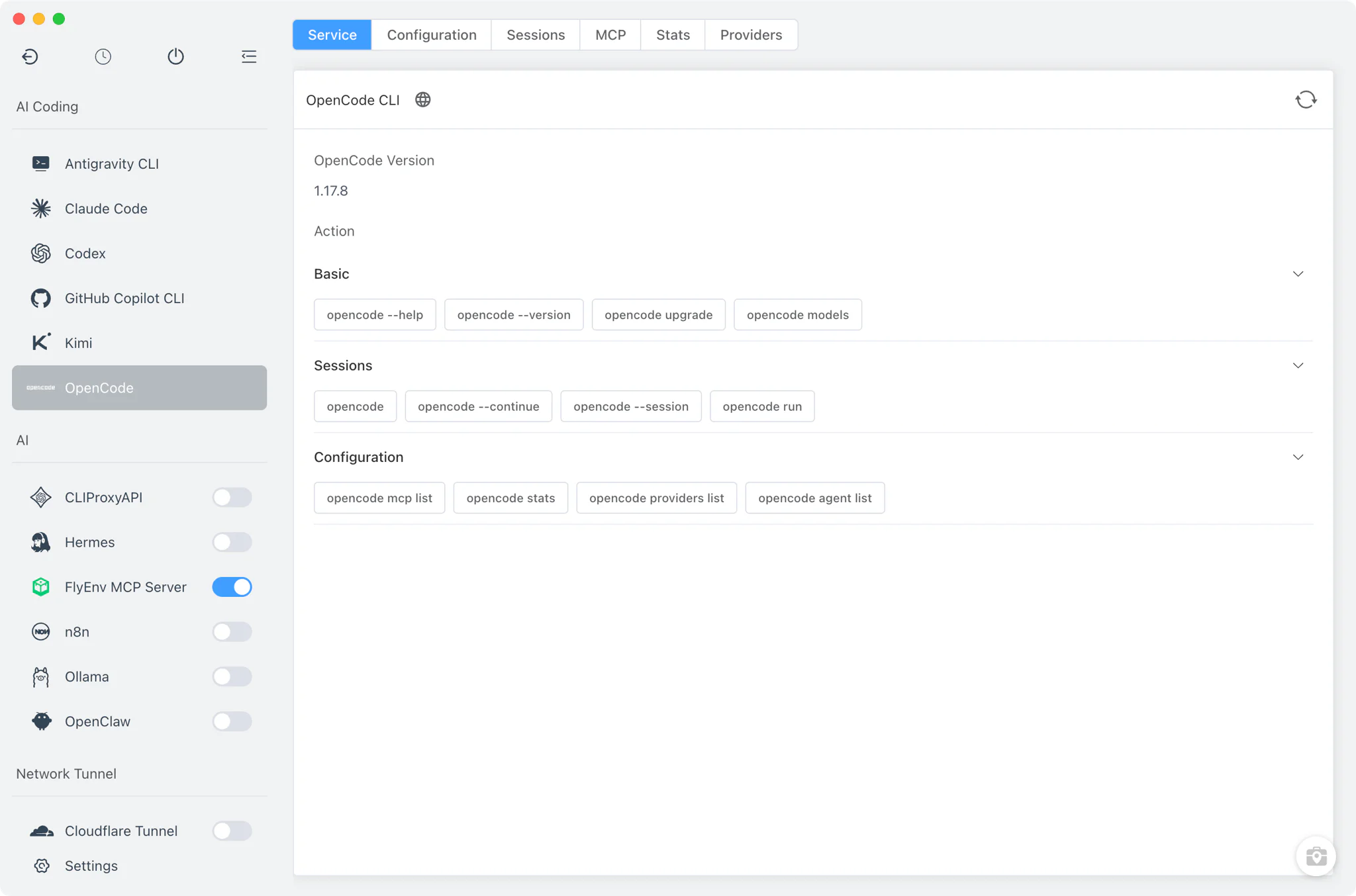Click the AI Coding section header
The image size is (1356, 896).
click(x=47, y=107)
